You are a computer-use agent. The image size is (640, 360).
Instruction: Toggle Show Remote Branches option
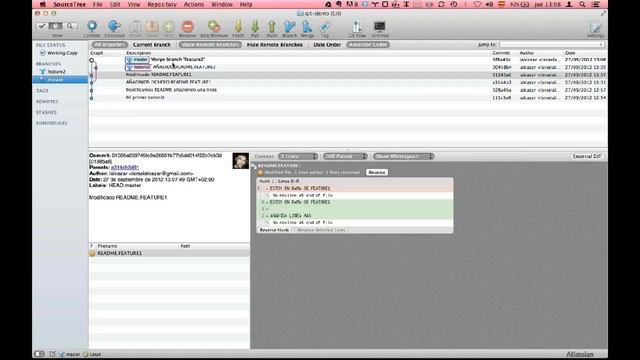[210, 44]
